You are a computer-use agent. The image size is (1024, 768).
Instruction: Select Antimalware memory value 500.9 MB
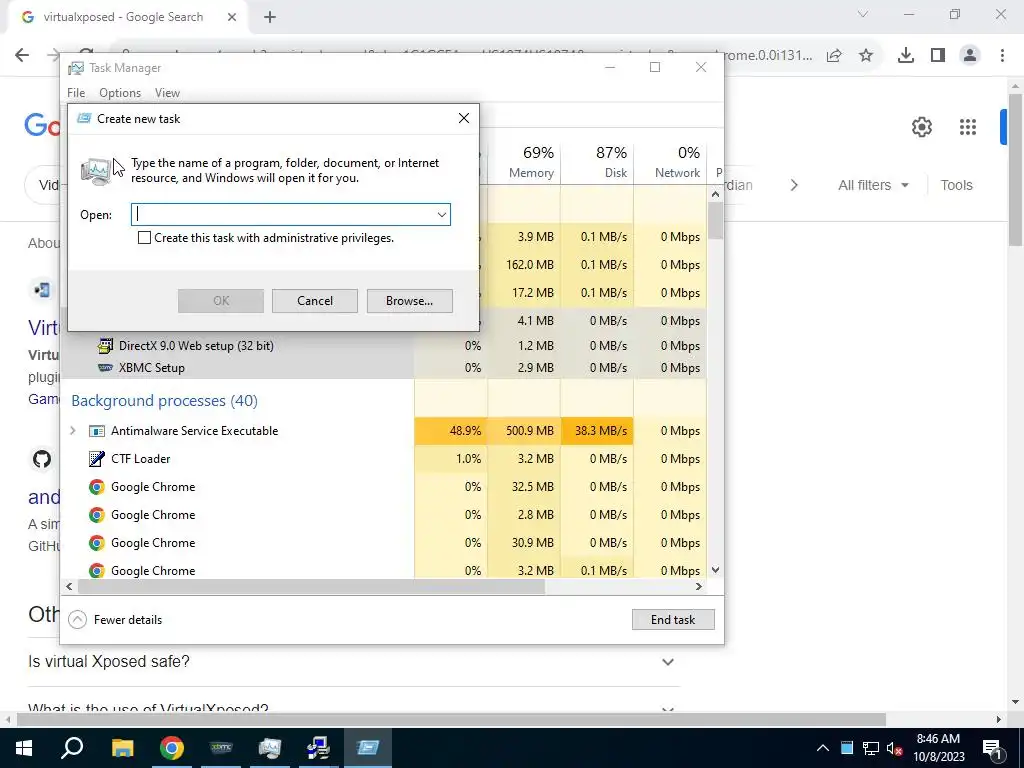pyautogui.click(x=530, y=431)
